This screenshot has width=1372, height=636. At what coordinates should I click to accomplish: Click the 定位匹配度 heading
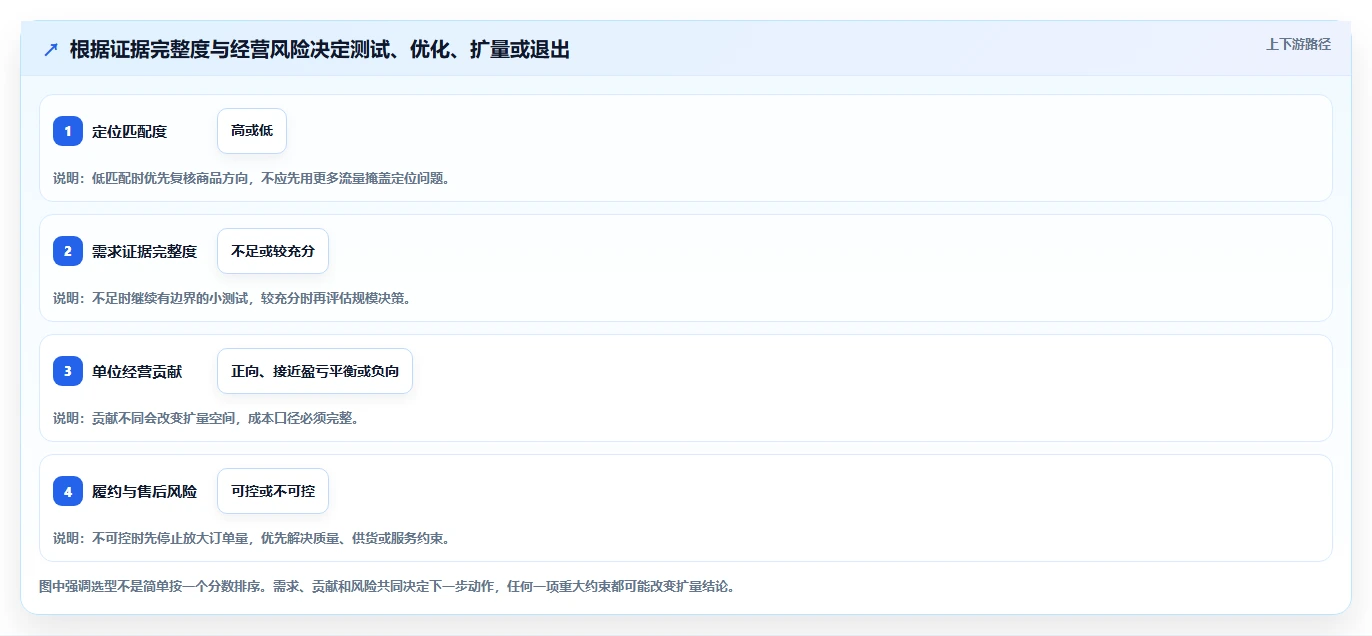[x=129, y=131]
